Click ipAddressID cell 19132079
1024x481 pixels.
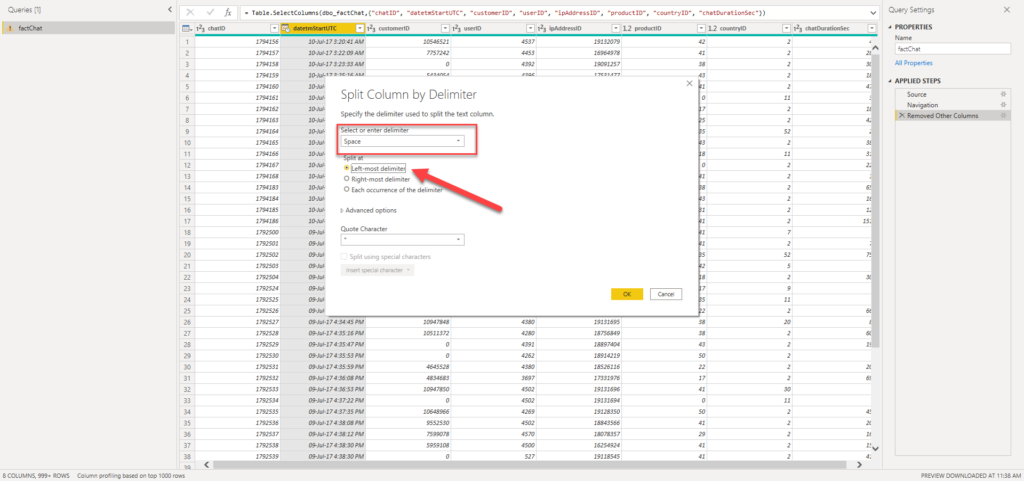(x=579, y=41)
